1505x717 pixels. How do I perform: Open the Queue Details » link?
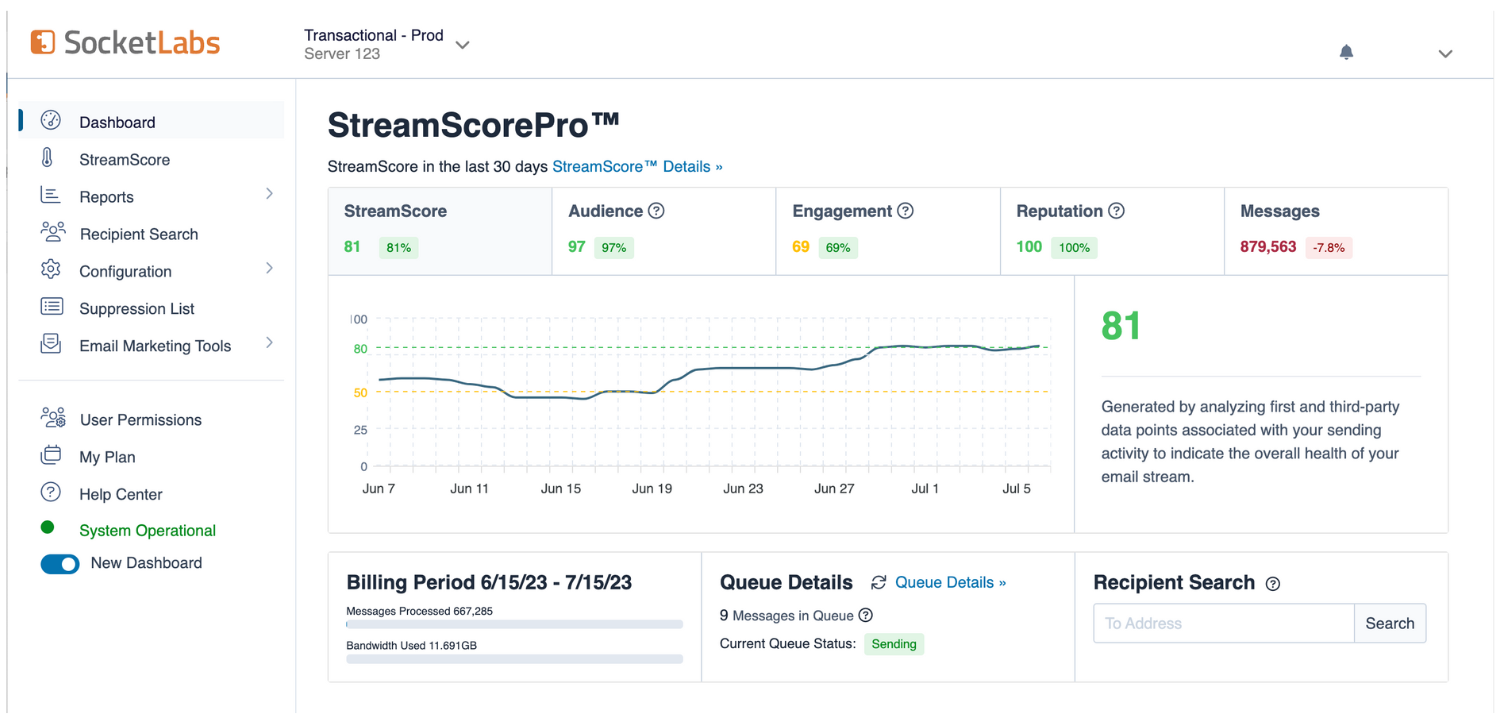point(950,583)
